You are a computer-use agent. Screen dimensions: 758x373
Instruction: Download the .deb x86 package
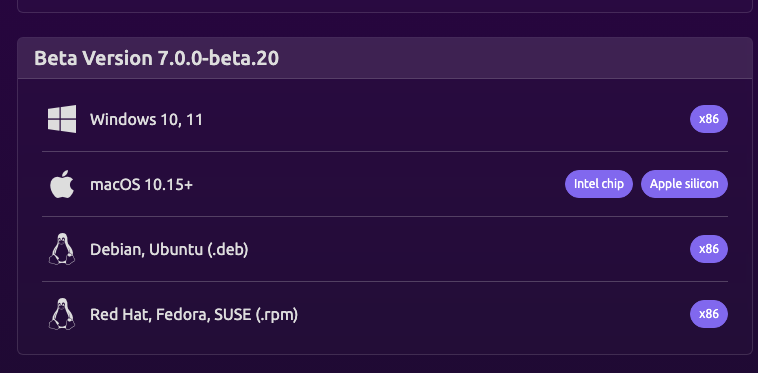pyautogui.click(x=709, y=249)
